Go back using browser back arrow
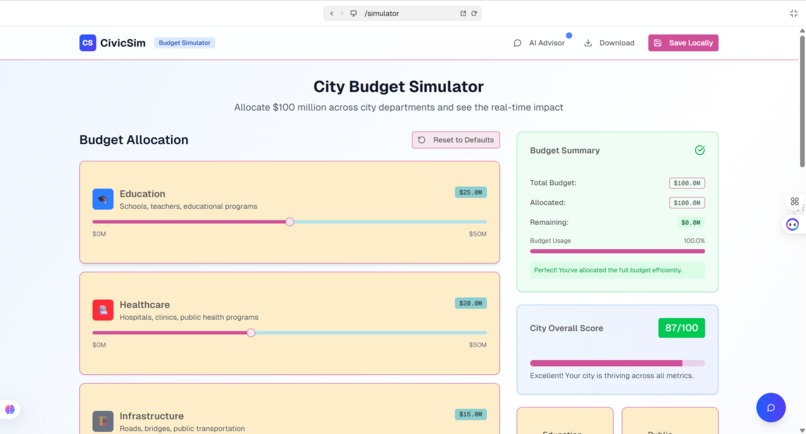Screen dimensions: 806x434 332,13
